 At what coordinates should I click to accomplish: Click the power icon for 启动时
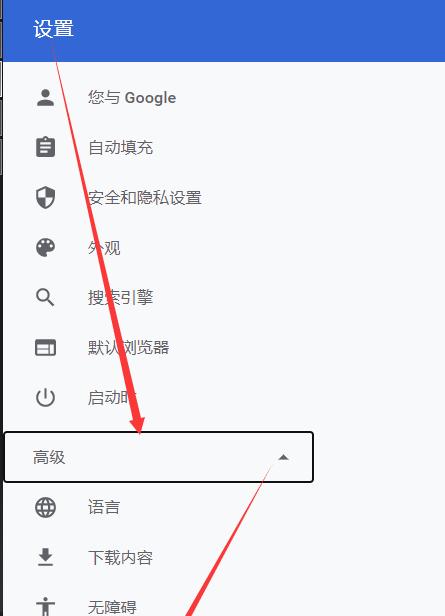46,397
